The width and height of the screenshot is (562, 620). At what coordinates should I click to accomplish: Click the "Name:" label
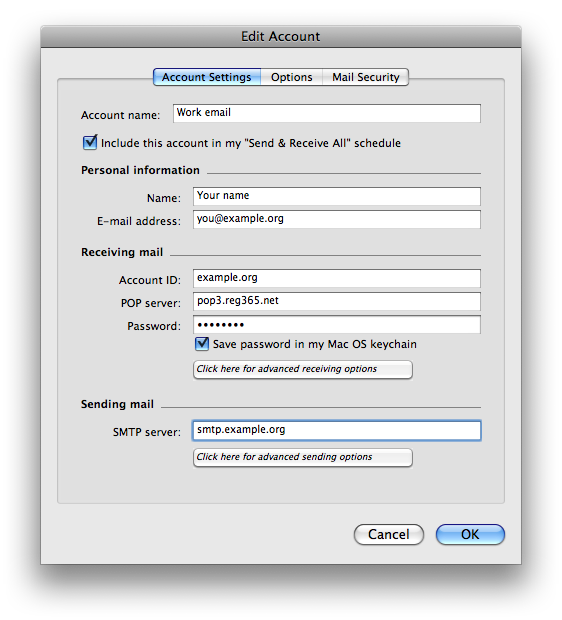[164, 198]
